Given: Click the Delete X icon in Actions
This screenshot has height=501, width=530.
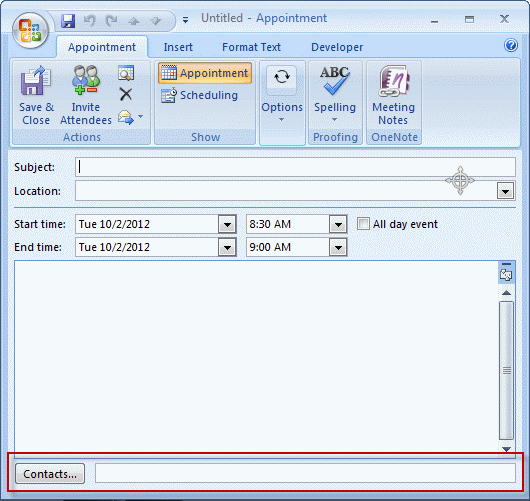Looking at the screenshot, I should click(x=126, y=94).
